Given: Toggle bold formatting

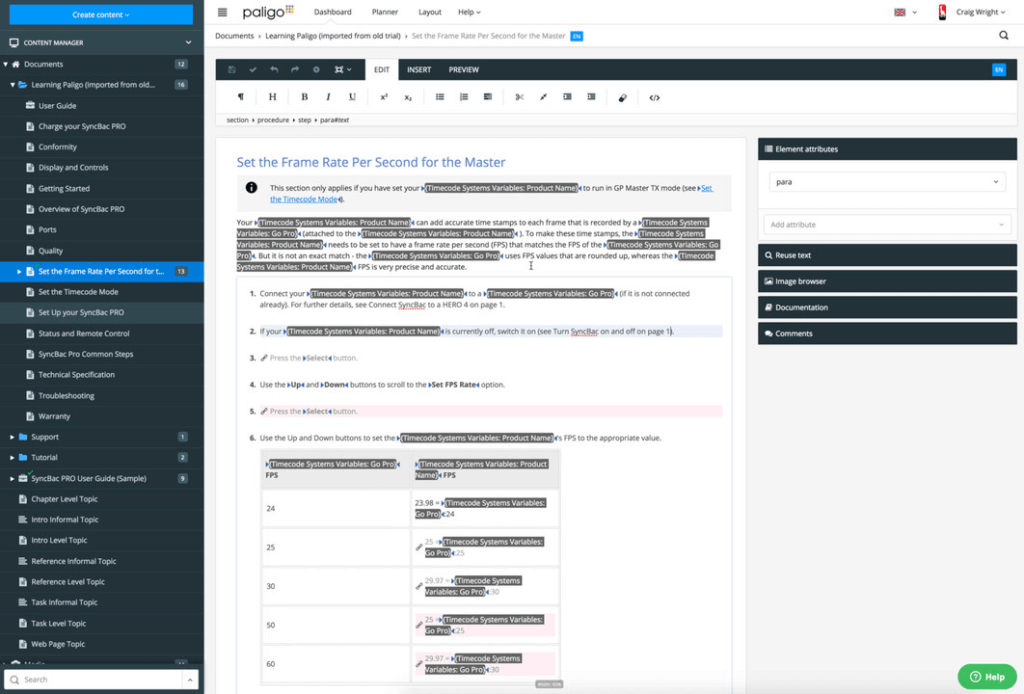Looking at the screenshot, I should point(304,97).
